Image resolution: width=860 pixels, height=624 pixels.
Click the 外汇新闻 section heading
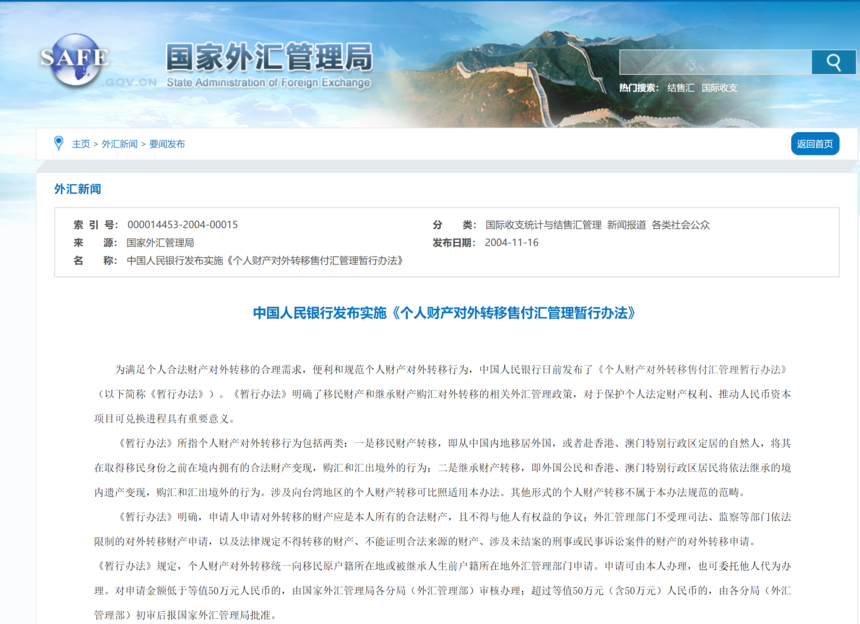tap(77, 189)
